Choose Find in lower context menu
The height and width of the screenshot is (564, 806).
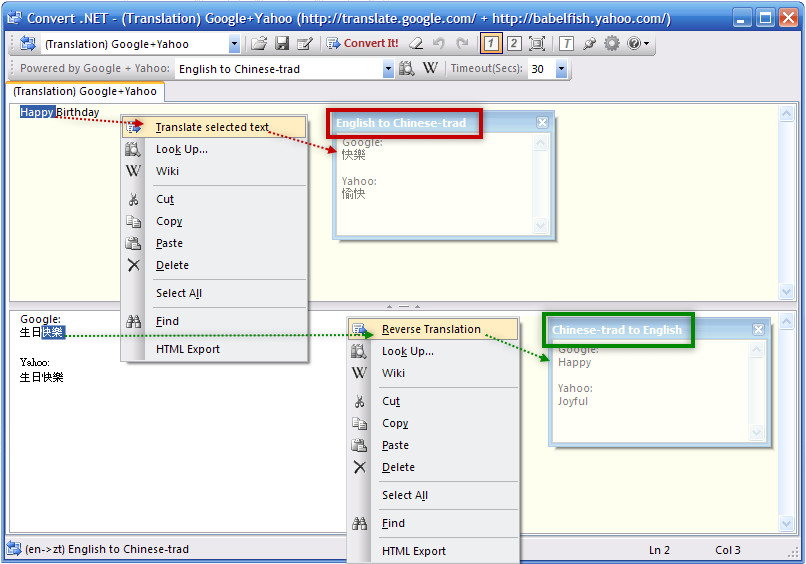pyautogui.click(x=433, y=523)
